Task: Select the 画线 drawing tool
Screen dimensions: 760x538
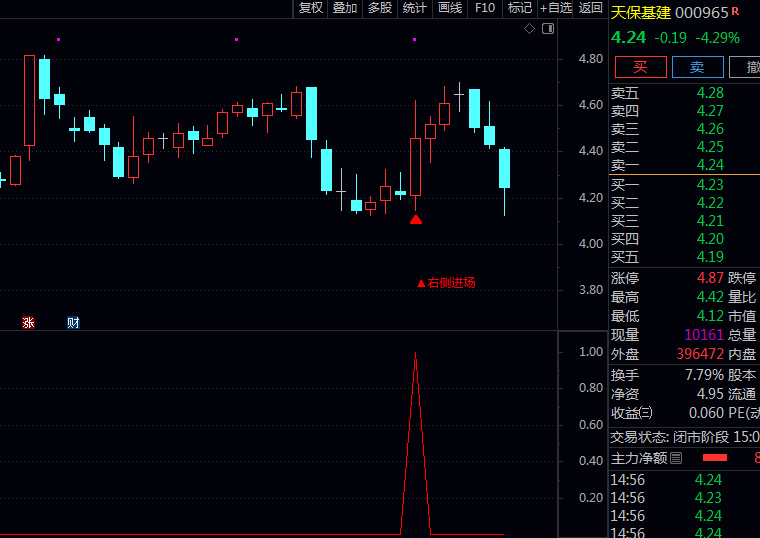Action: [450, 8]
